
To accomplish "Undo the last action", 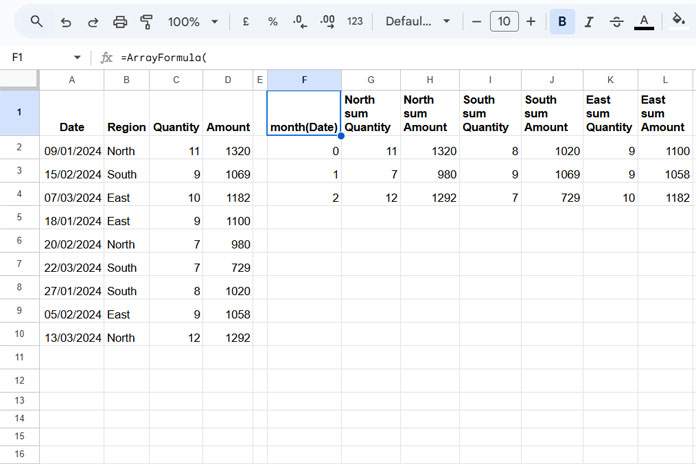I will coord(66,21).
